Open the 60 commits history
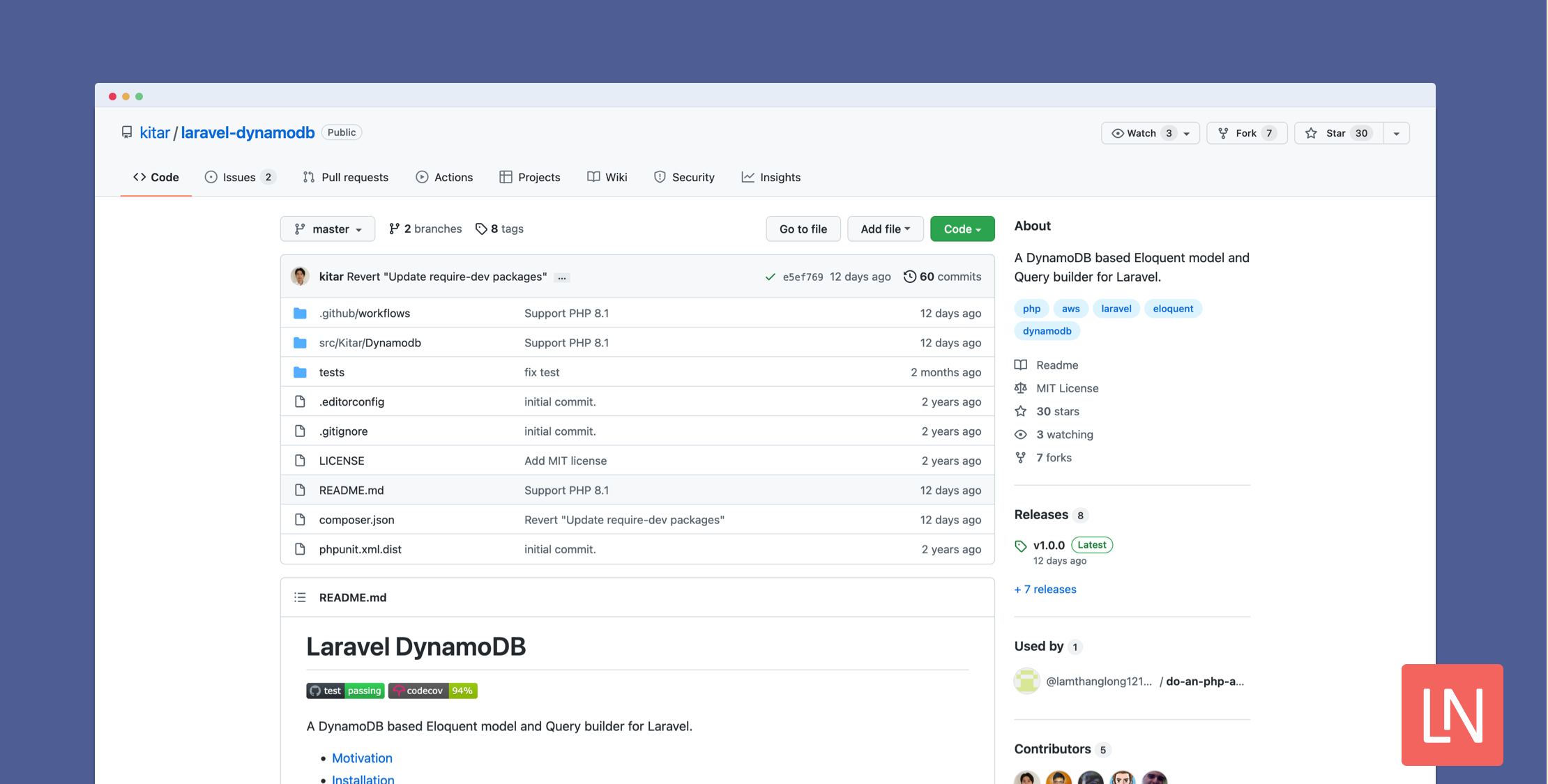The image size is (1548, 784). 943,277
